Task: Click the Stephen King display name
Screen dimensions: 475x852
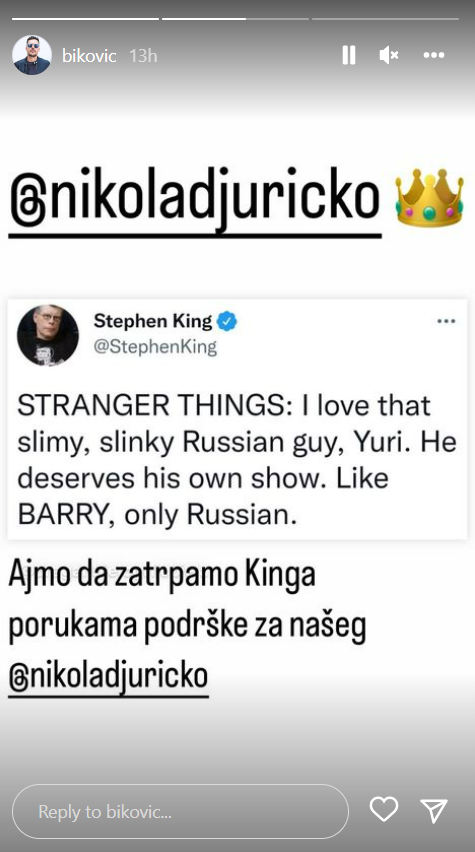Action: [153, 321]
